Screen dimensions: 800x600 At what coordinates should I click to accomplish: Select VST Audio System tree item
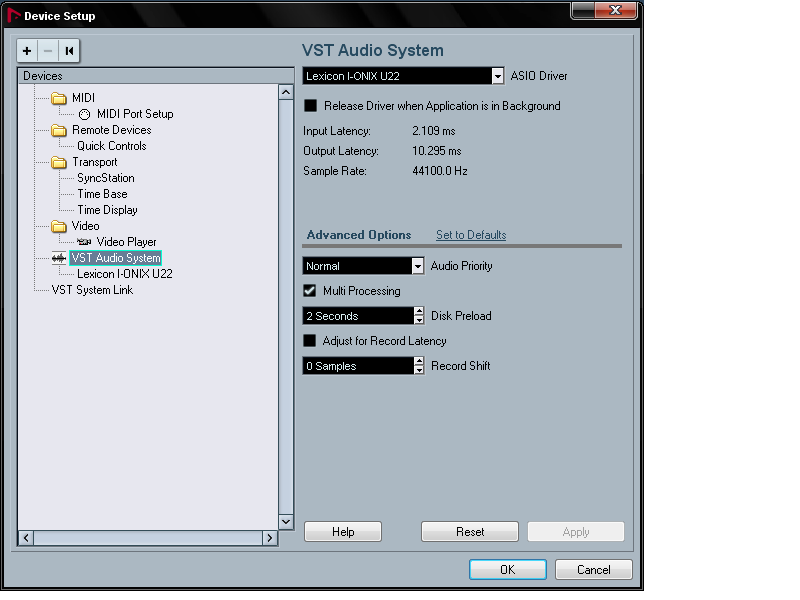tap(116, 258)
